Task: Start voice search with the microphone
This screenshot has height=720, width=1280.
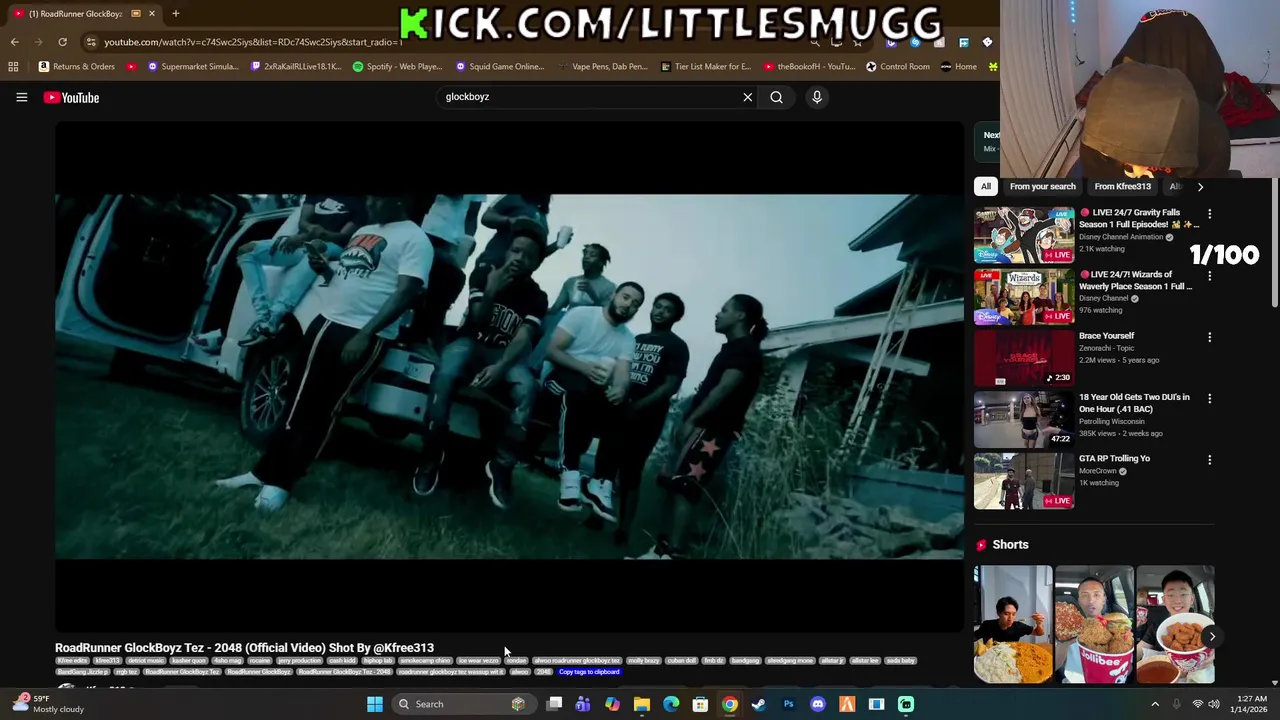Action: click(817, 97)
